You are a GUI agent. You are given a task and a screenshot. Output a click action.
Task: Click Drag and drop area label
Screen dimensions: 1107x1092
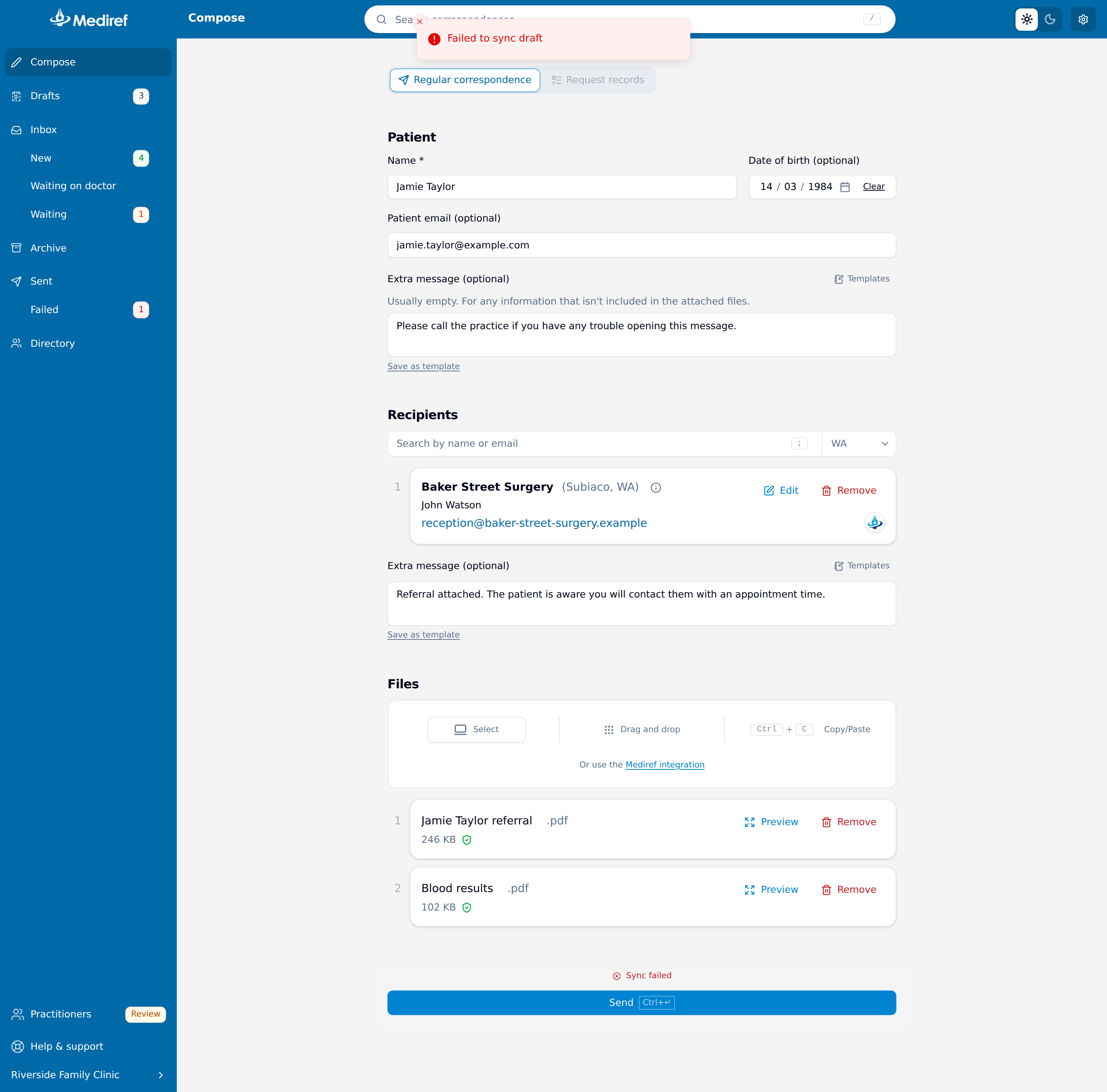(642, 730)
